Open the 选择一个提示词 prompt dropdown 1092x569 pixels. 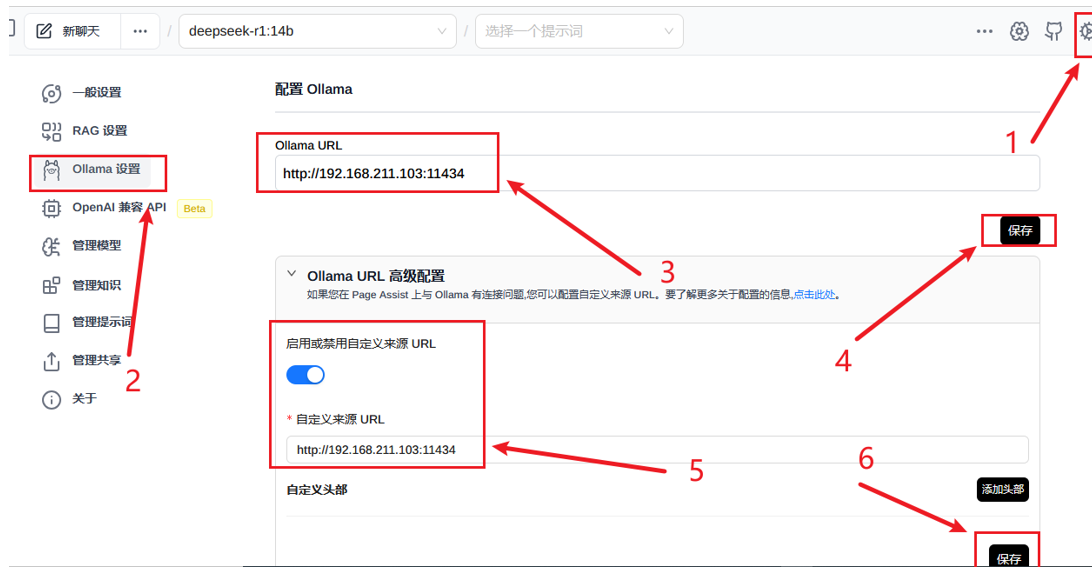tap(579, 31)
